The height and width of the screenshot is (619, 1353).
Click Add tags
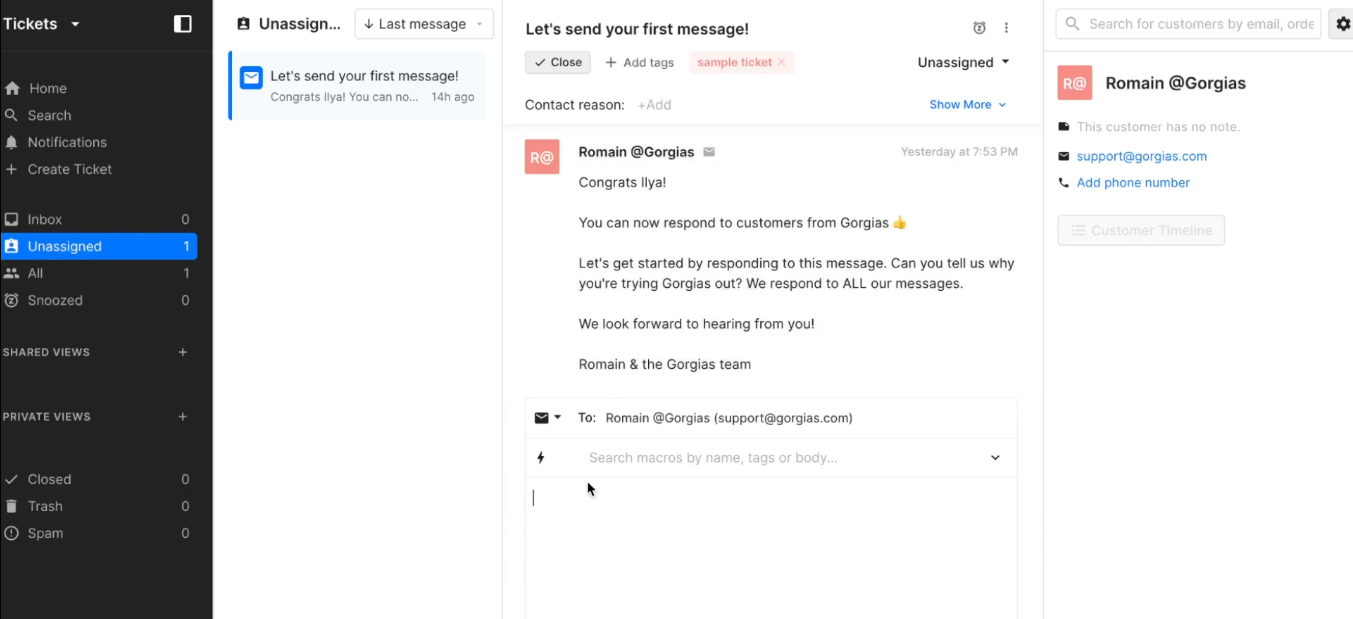[640, 62]
